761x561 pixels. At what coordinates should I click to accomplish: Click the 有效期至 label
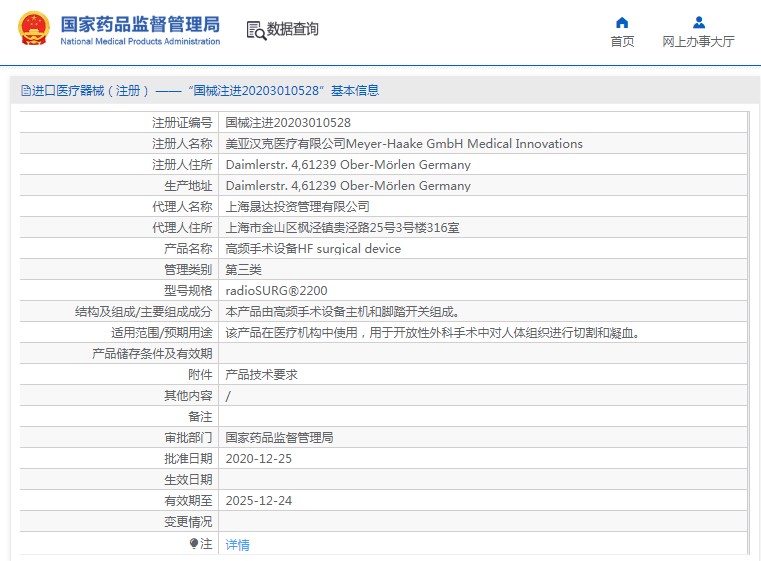coord(188,500)
